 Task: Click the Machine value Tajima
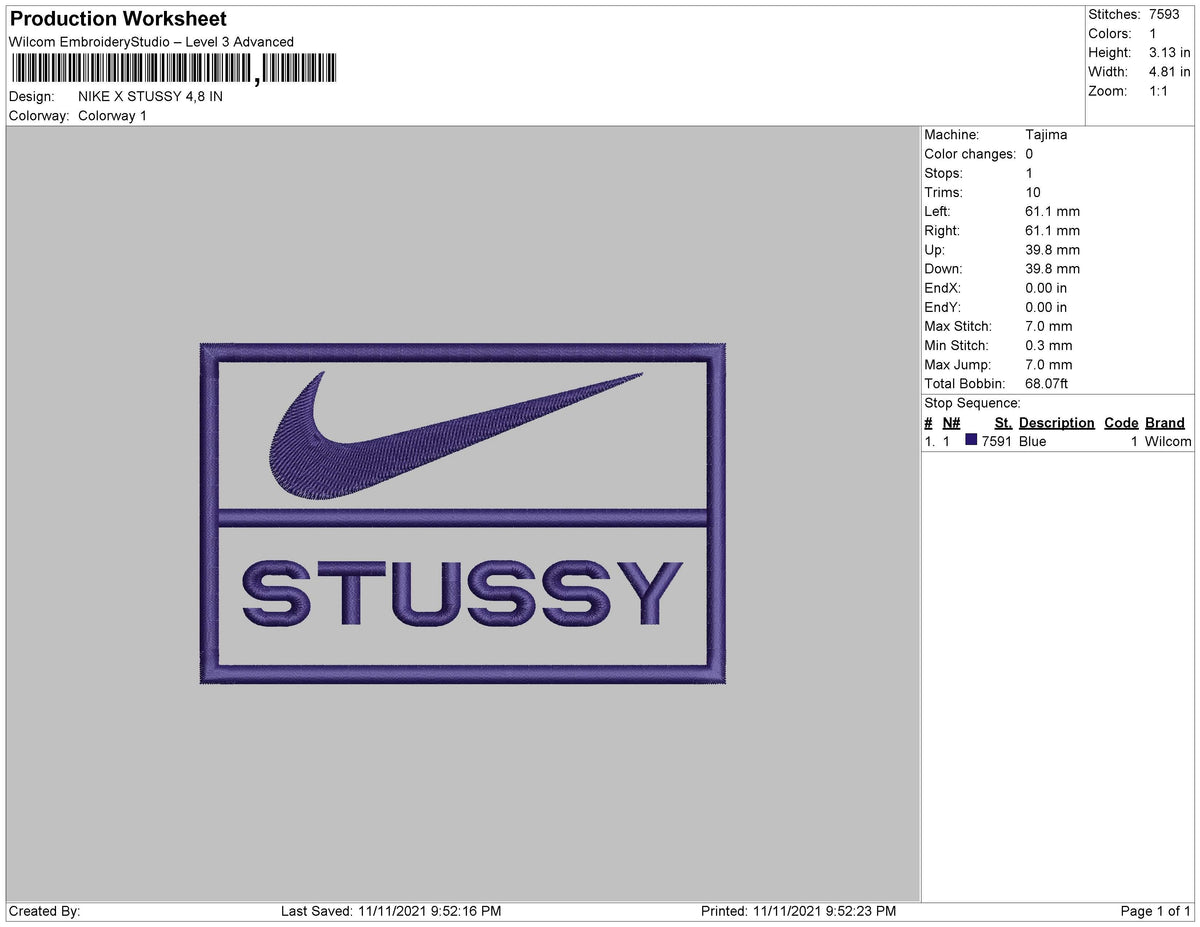(x=1046, y=135)
